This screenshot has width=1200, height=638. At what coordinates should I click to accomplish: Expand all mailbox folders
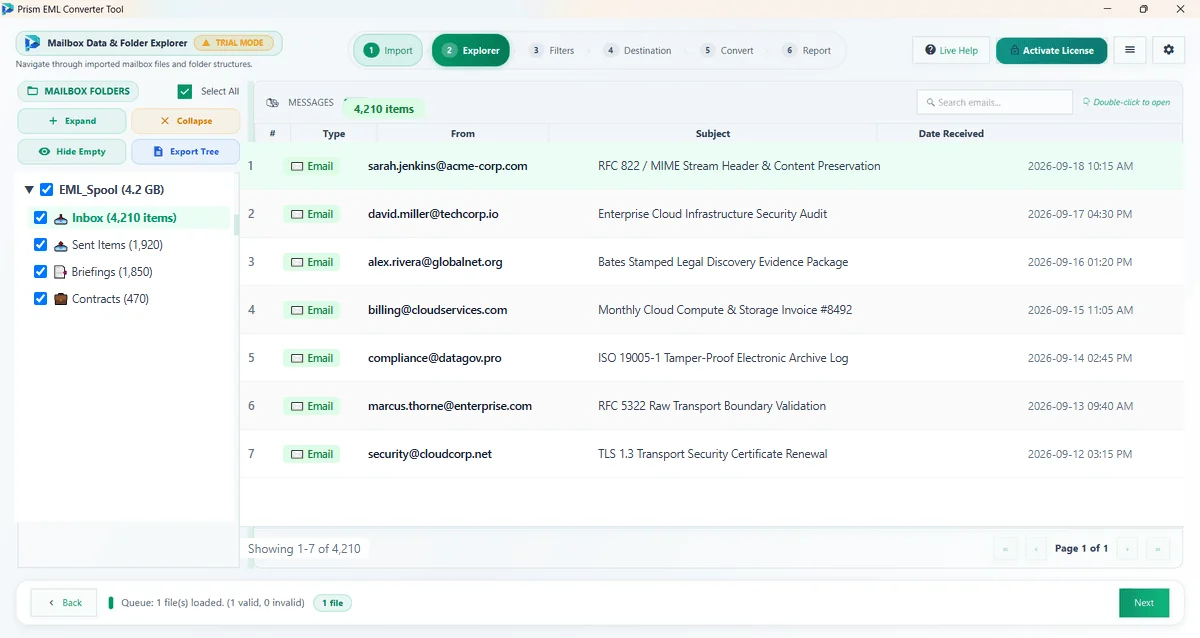click(x=72, y=121)
